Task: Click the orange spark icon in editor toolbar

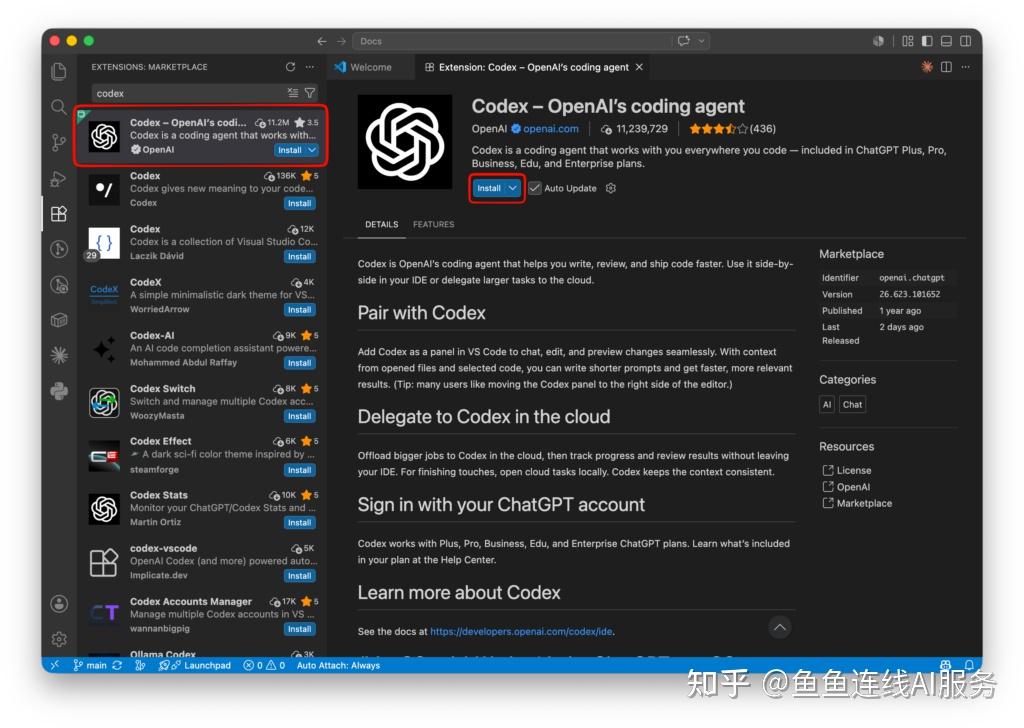Action: pyautogui.click(x=927, y=67)
